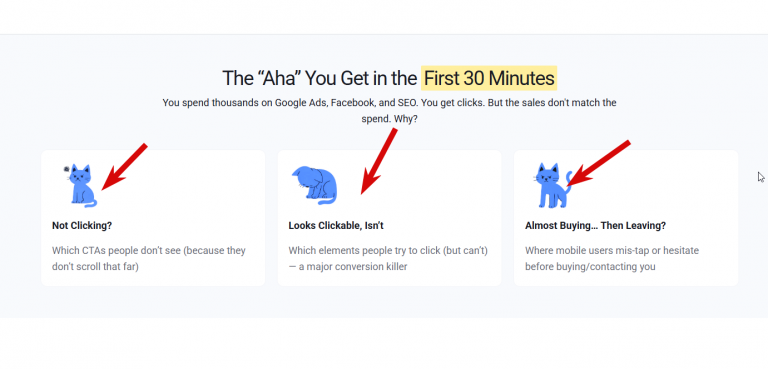Click the red arrow in the middle card
This screenshot has height=369, width=768.
click(x=379, y=161)
